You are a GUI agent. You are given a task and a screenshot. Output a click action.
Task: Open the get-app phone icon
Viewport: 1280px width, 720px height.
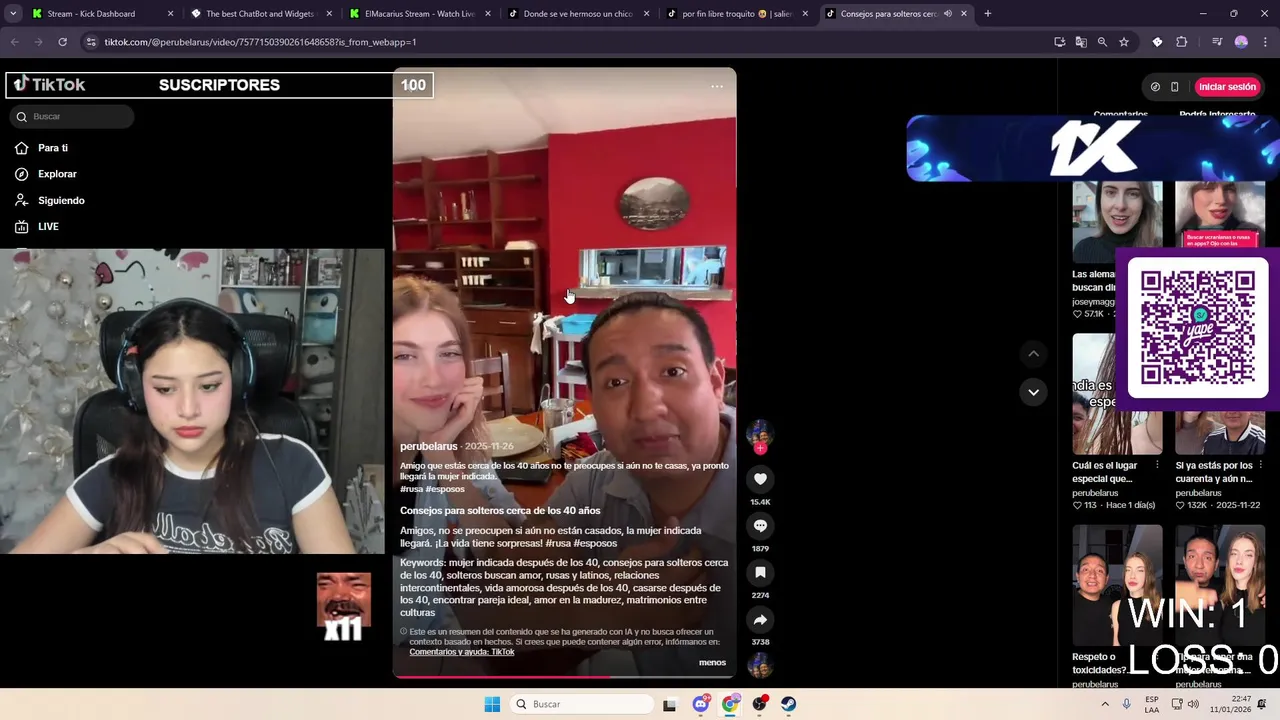tap(1175, 87)
